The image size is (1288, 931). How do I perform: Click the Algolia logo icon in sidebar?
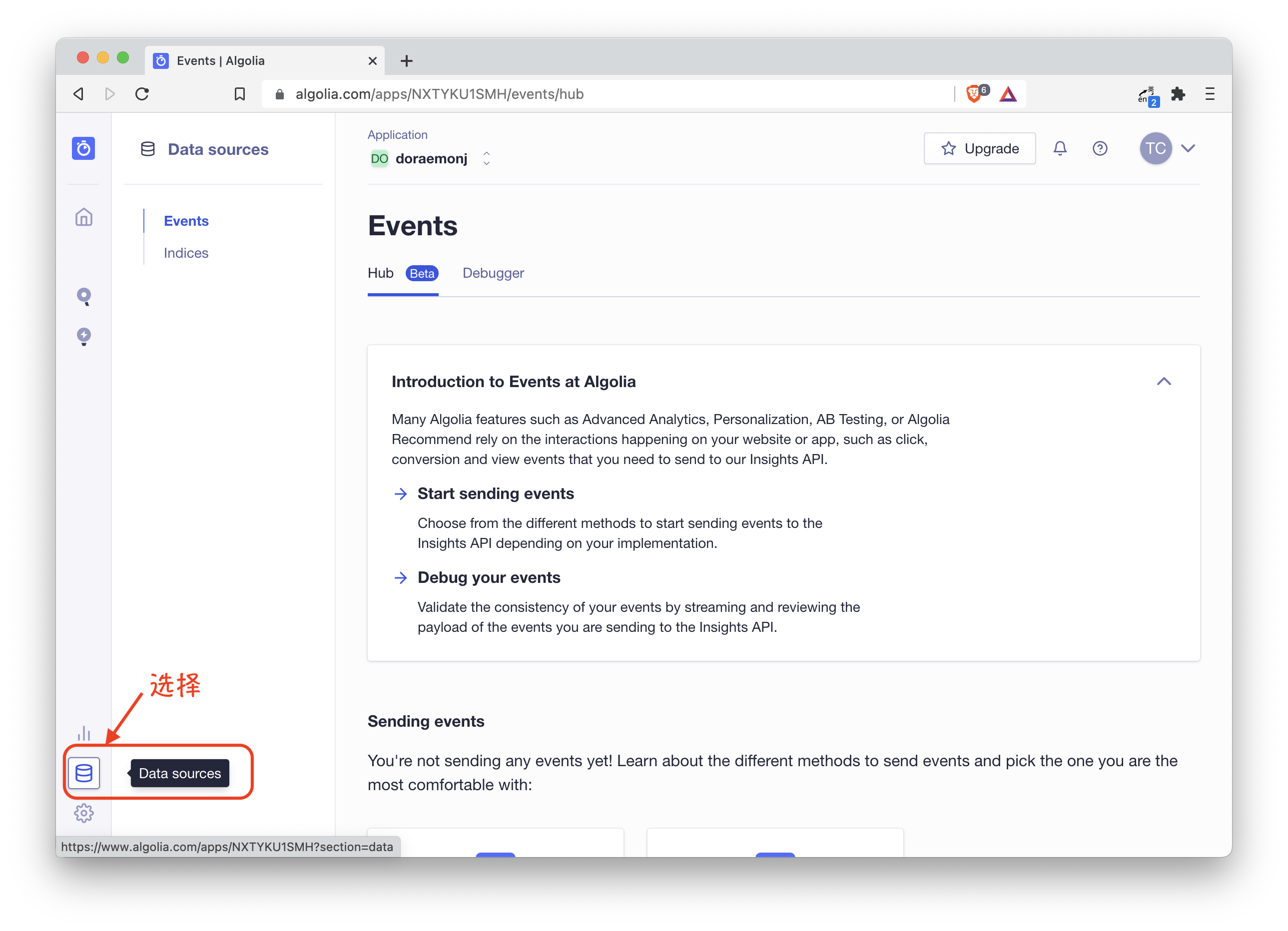(83, 149)
